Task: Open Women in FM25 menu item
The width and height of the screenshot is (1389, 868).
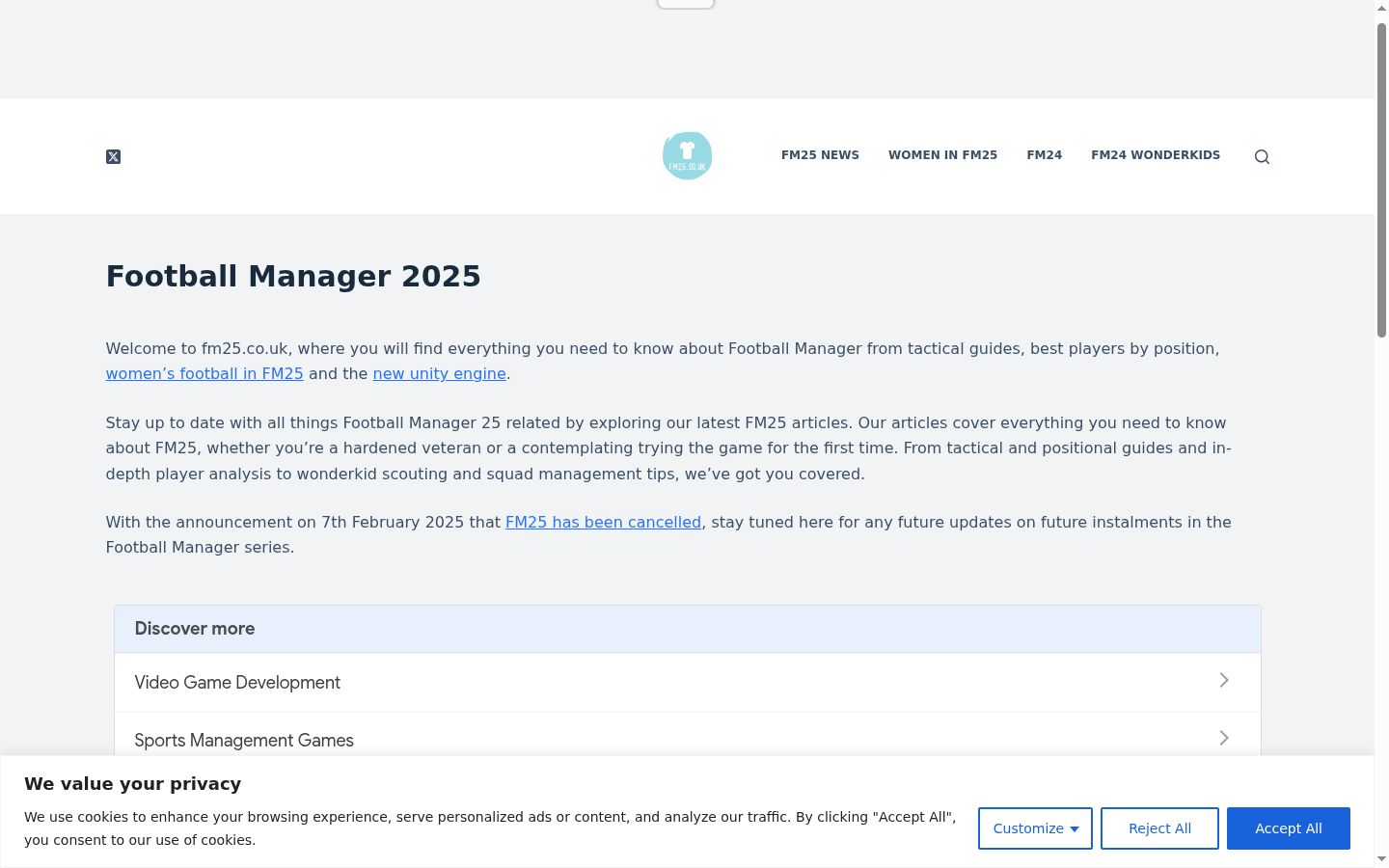Action: (942, 155)
